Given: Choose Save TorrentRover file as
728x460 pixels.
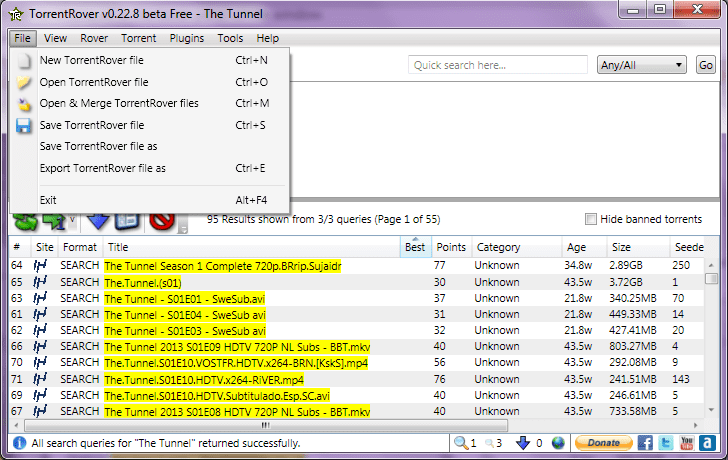Looking at the screenshot, I should point(150,146).
